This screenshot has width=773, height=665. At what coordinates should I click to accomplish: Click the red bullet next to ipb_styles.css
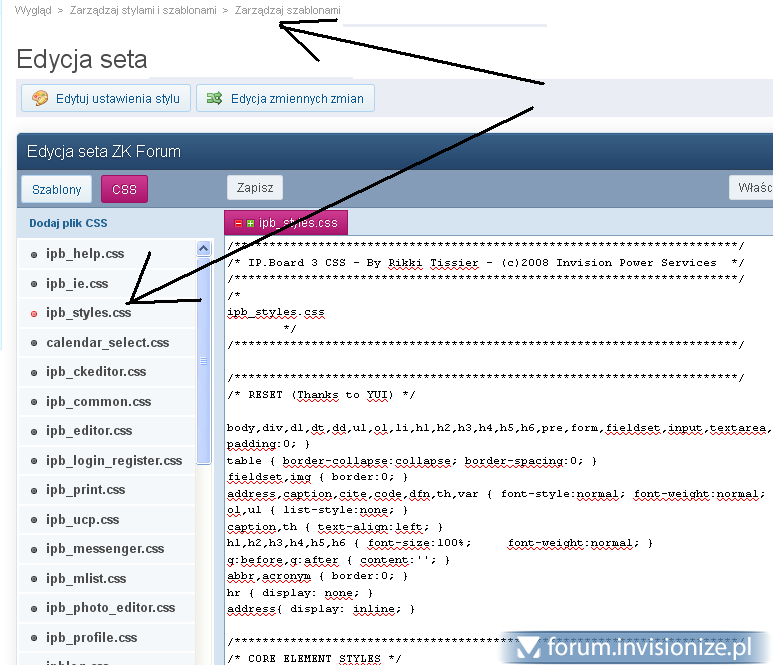(34, 313)
